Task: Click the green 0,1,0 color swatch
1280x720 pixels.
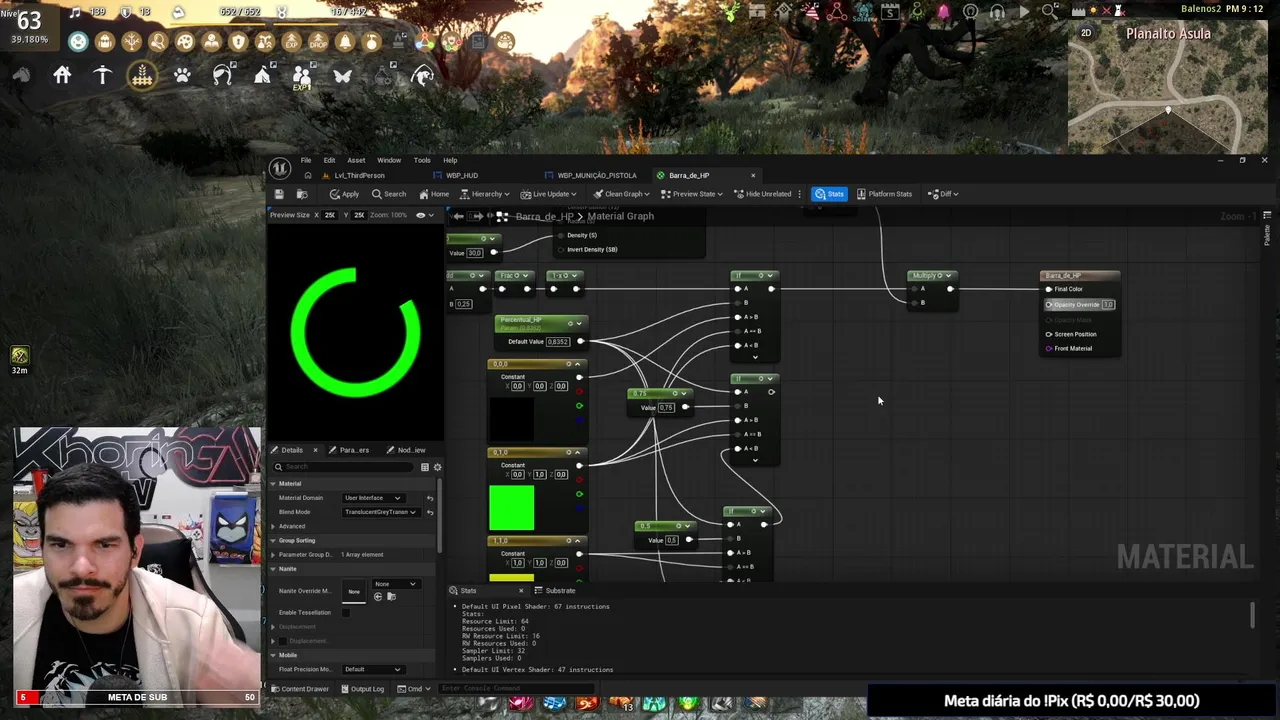Action: [x=511, y=507]
